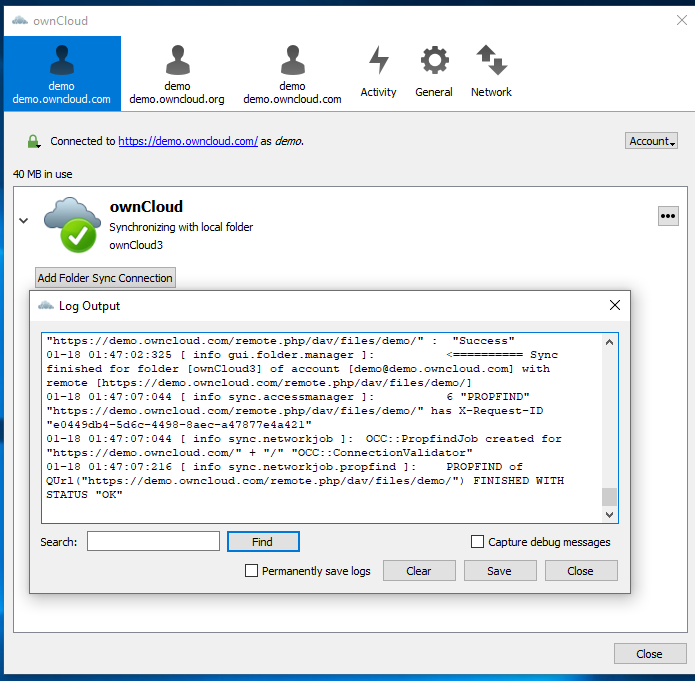Enable Capture debug messages checkbox
This screenshot has height=681, width=695.
click(477, 541)
